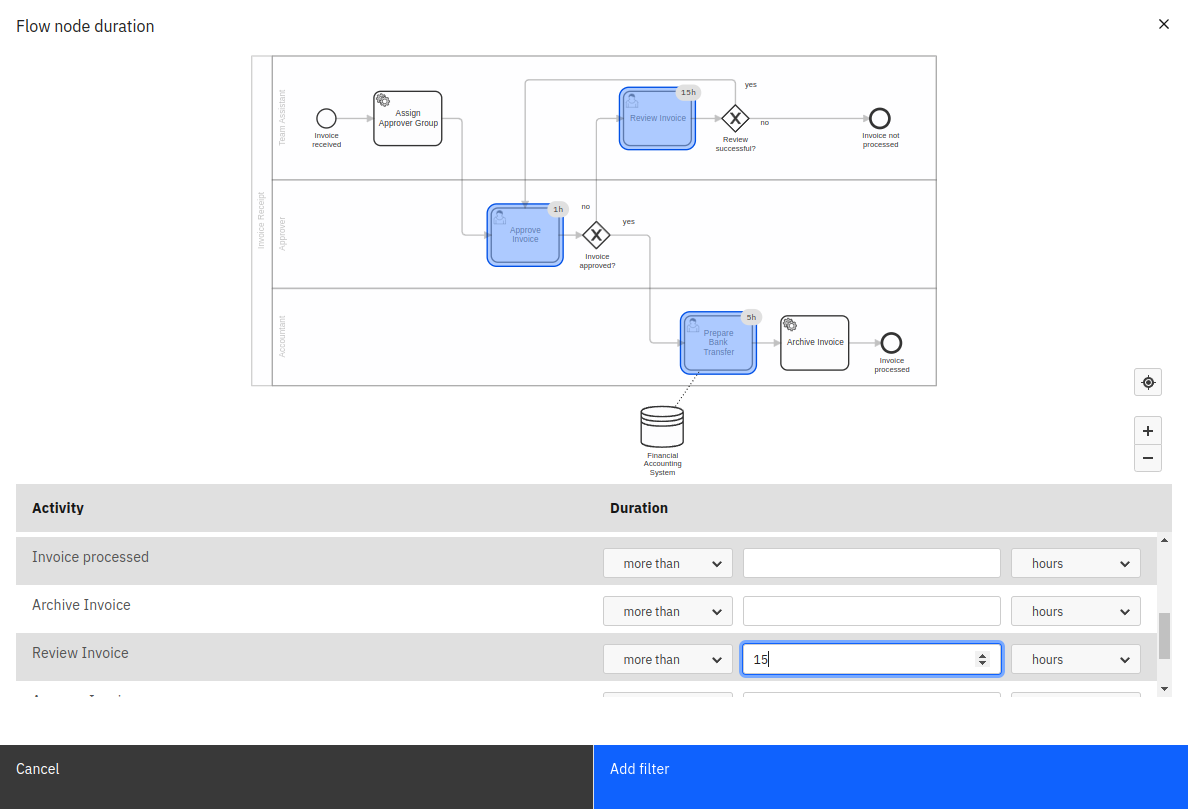
Task: Open the hours unit dropdown for Archive Invoice
Action: [x=1075, y=610]
